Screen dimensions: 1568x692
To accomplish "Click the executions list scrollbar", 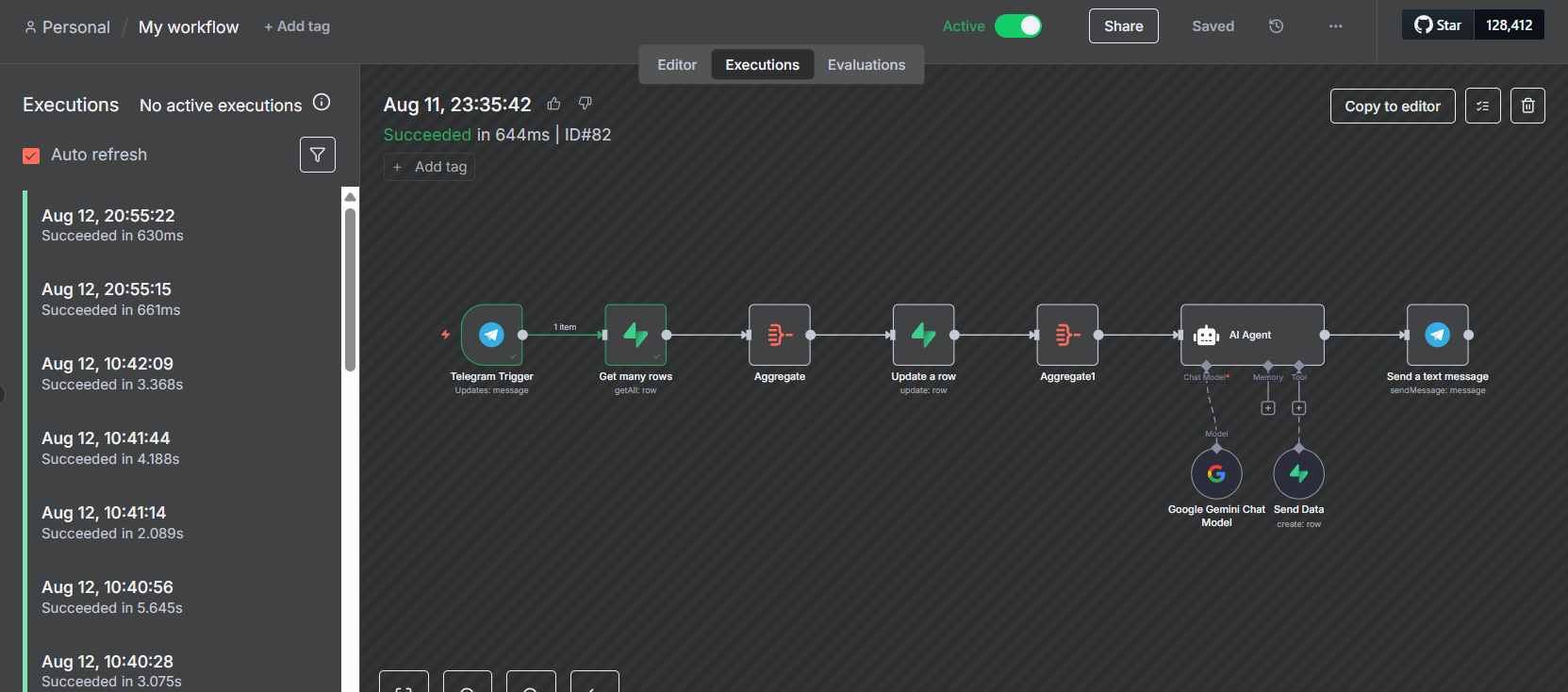I will click(350, 290).
